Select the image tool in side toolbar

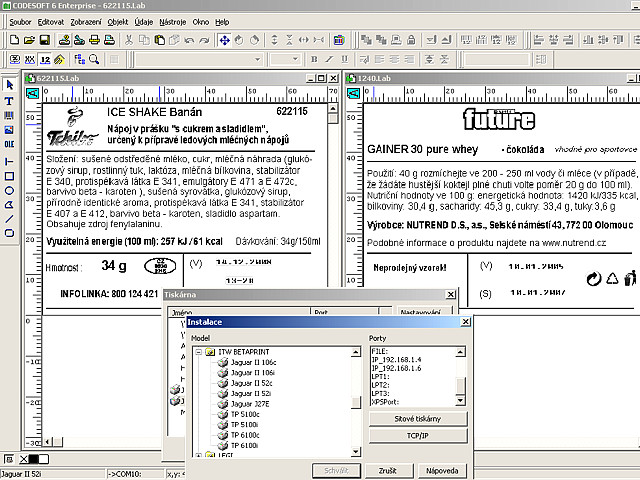click(9, 130)
